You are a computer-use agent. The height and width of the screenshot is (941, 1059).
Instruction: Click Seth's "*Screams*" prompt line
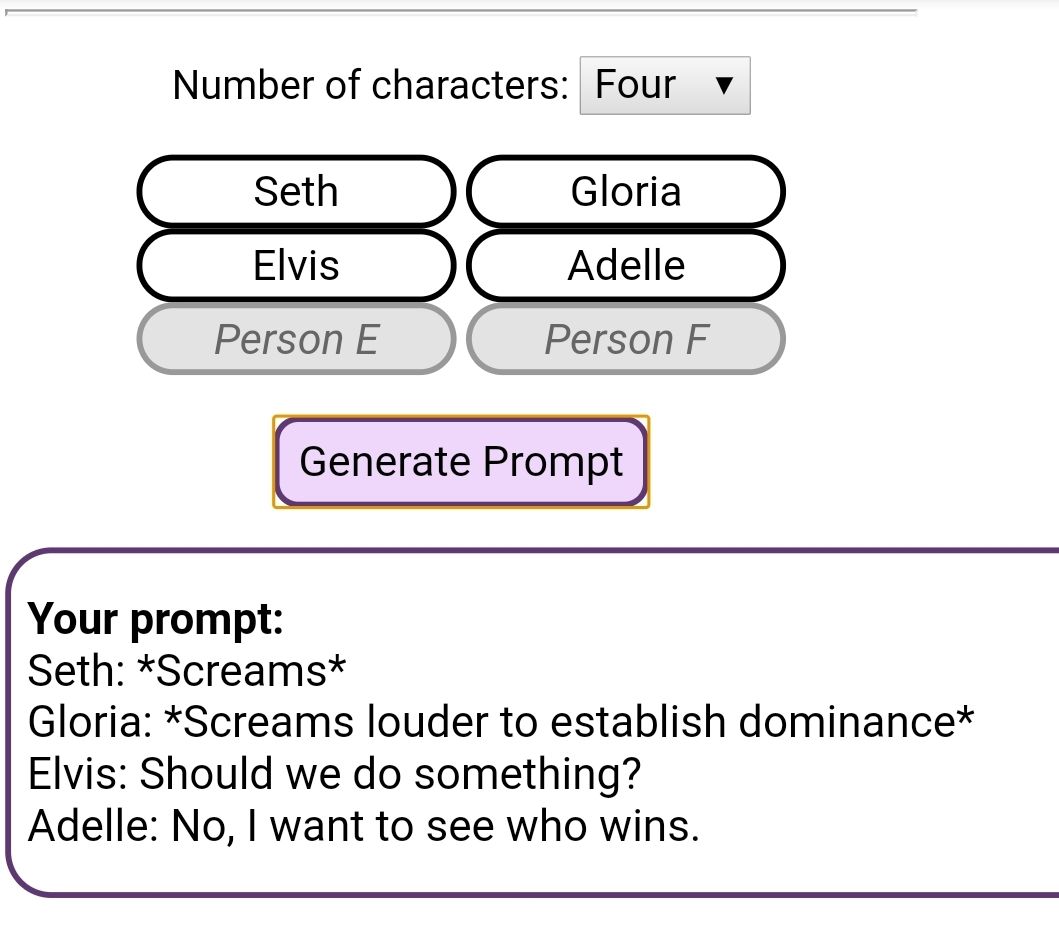[x=187, y=671]
